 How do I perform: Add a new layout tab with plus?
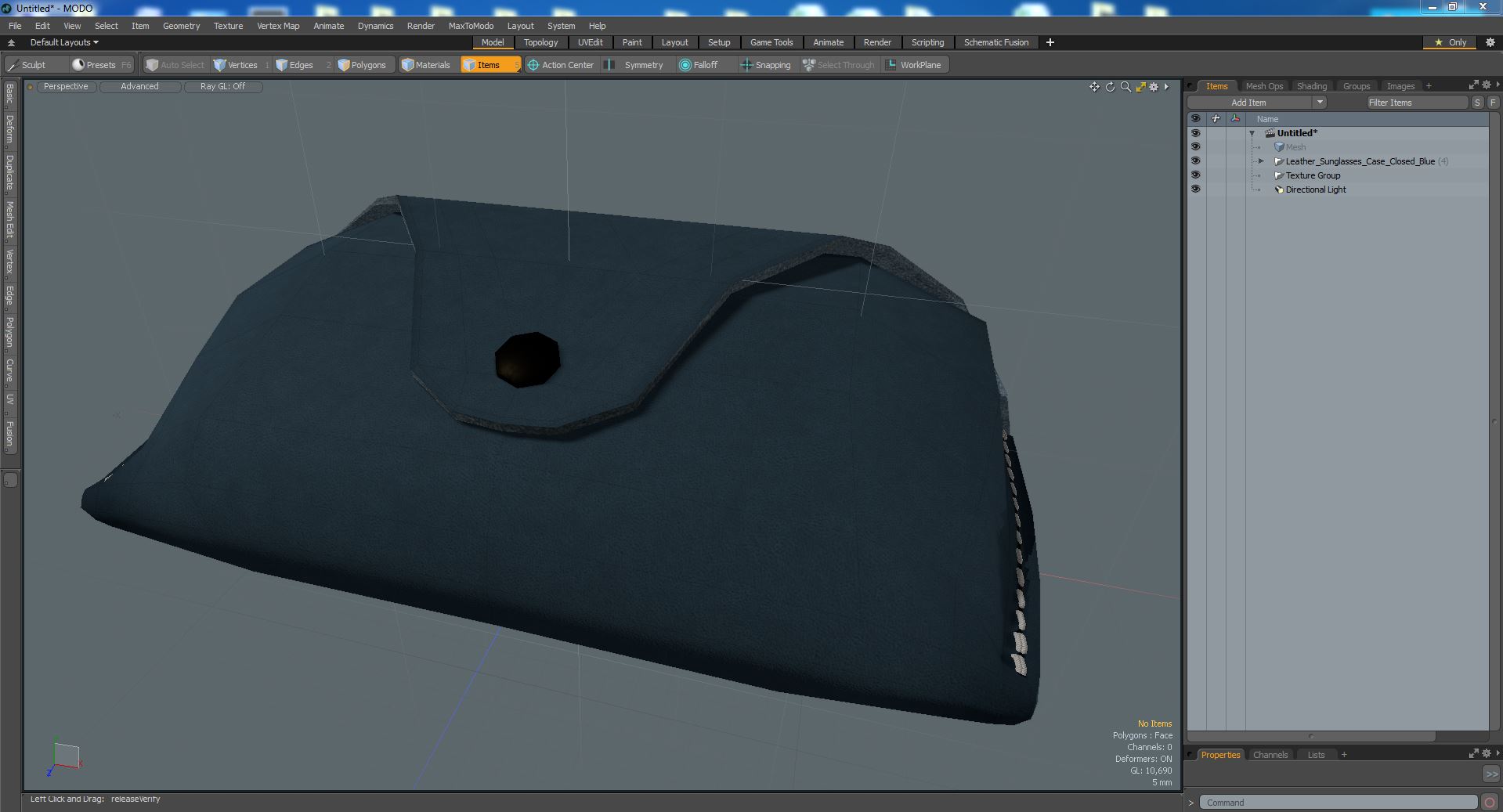coord(1050,42)
